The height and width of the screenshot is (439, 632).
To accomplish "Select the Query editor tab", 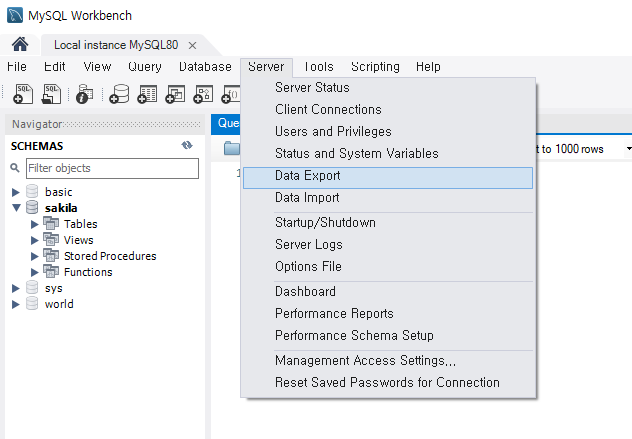I will pyautogui.click(x=226, y=123).
